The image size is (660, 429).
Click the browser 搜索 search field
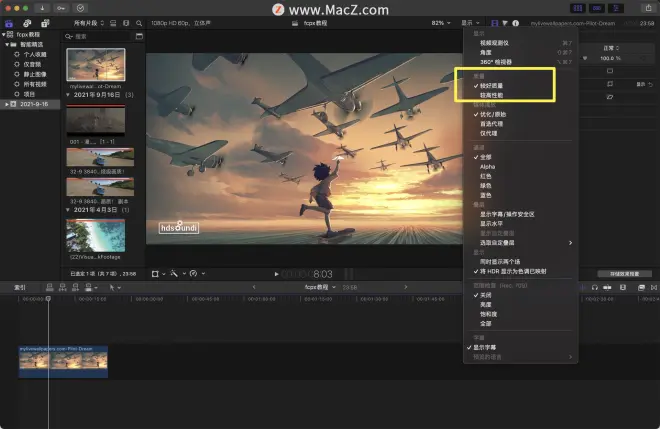(x=98, y=37)
